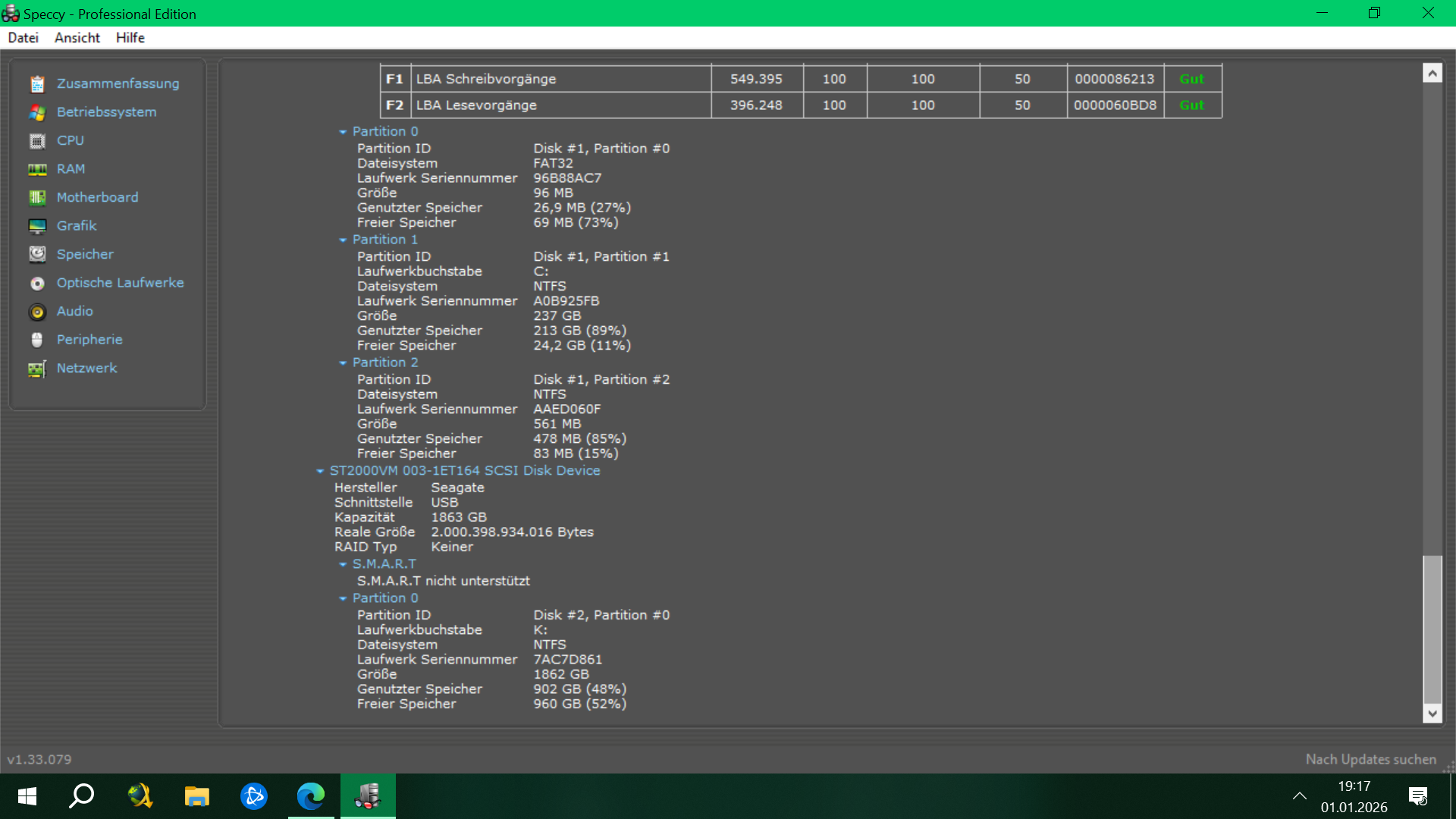
Task: Open the Betriebssystem Windows flag icon
Action: click(37, 112)
